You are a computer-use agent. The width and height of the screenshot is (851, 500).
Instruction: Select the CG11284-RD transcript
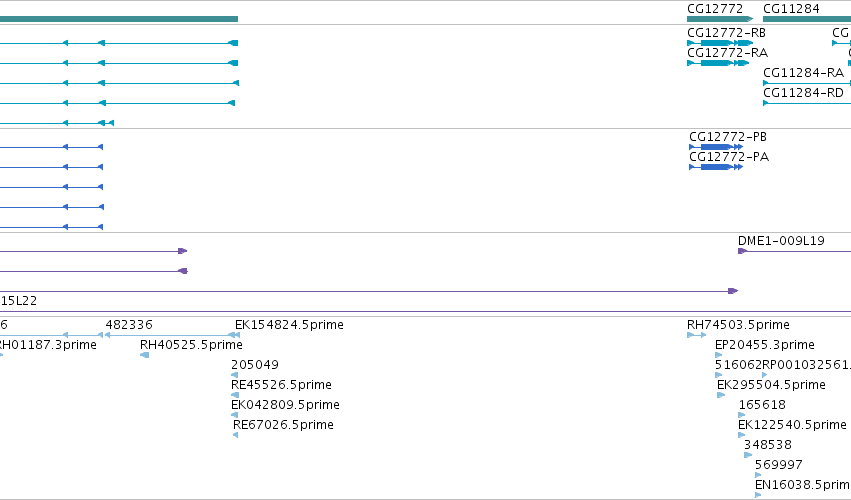pyautogui.click(x=807, y=103)
